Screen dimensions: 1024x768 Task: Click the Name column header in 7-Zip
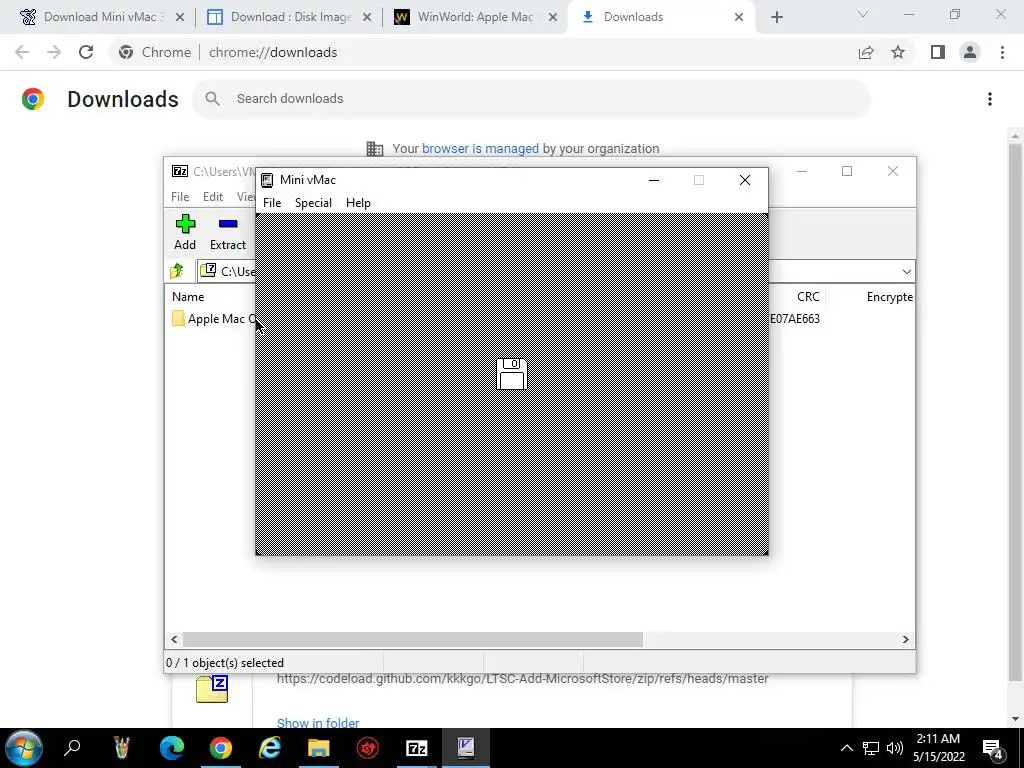tap(188, 296)
